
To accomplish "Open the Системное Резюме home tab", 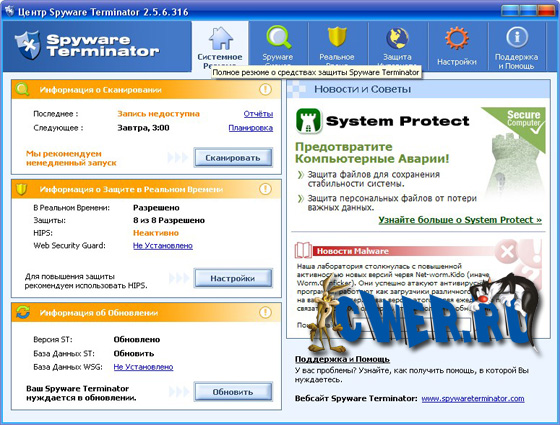I will [x=220, y=46].
